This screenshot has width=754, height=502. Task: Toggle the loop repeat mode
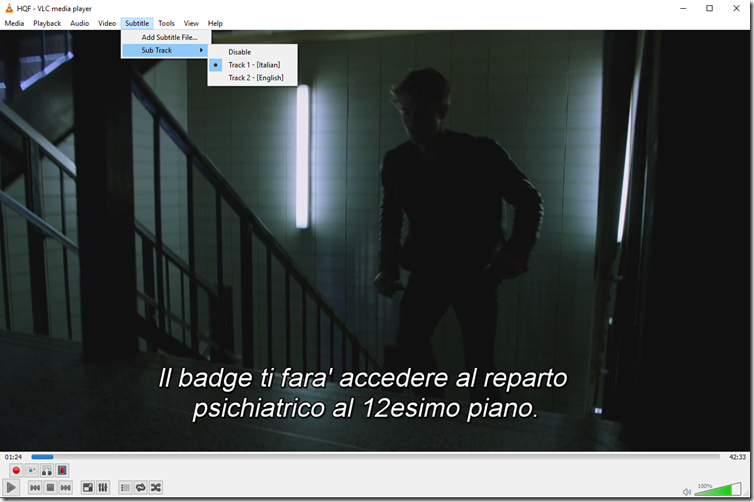click(140, 488)
